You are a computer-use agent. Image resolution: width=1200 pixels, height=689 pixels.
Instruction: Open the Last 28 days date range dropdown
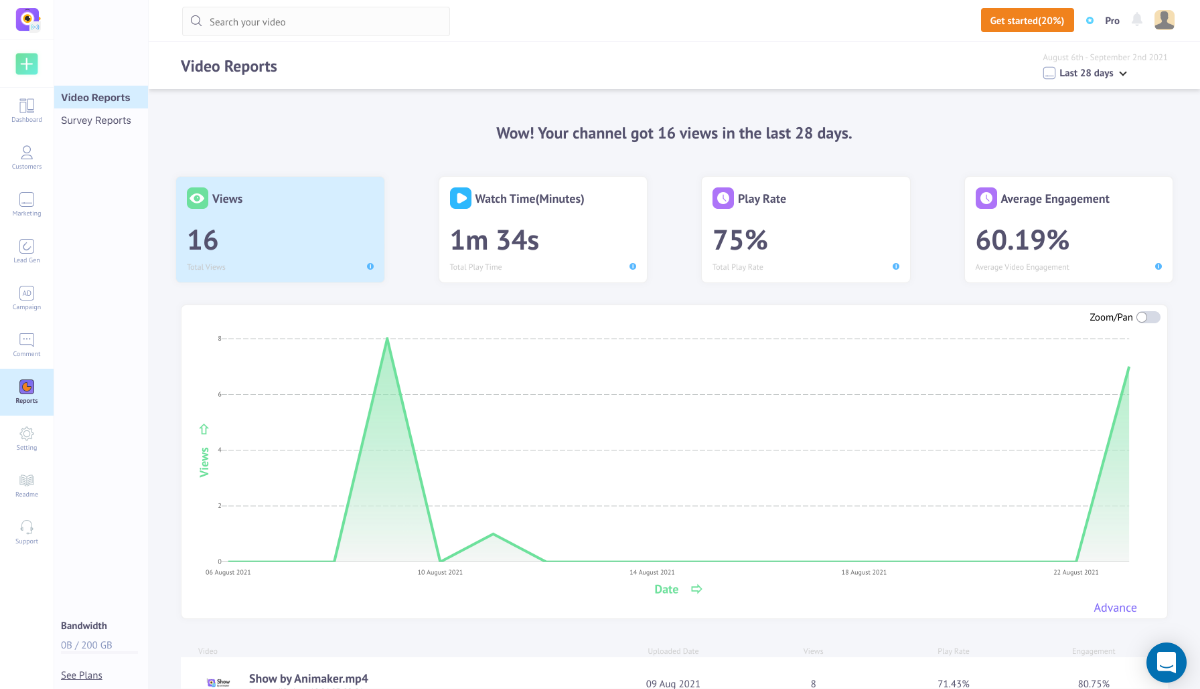(1085, 72)
